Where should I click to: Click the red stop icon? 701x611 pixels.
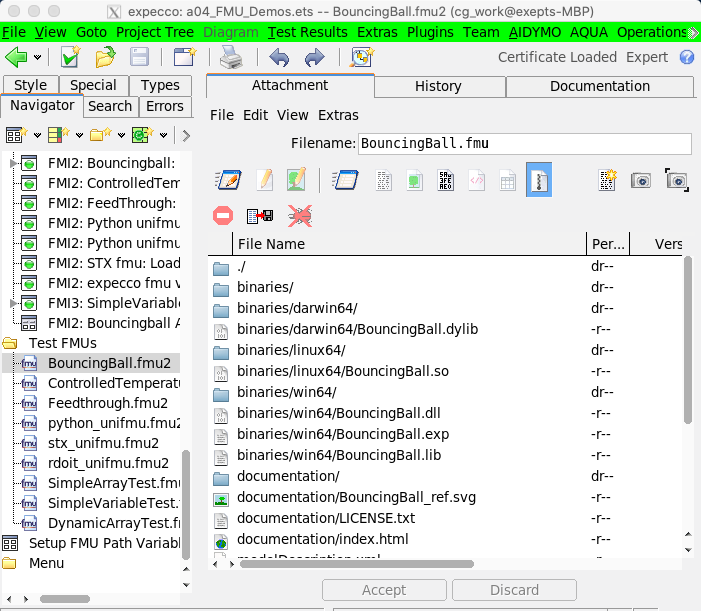(x=224, y=214)
